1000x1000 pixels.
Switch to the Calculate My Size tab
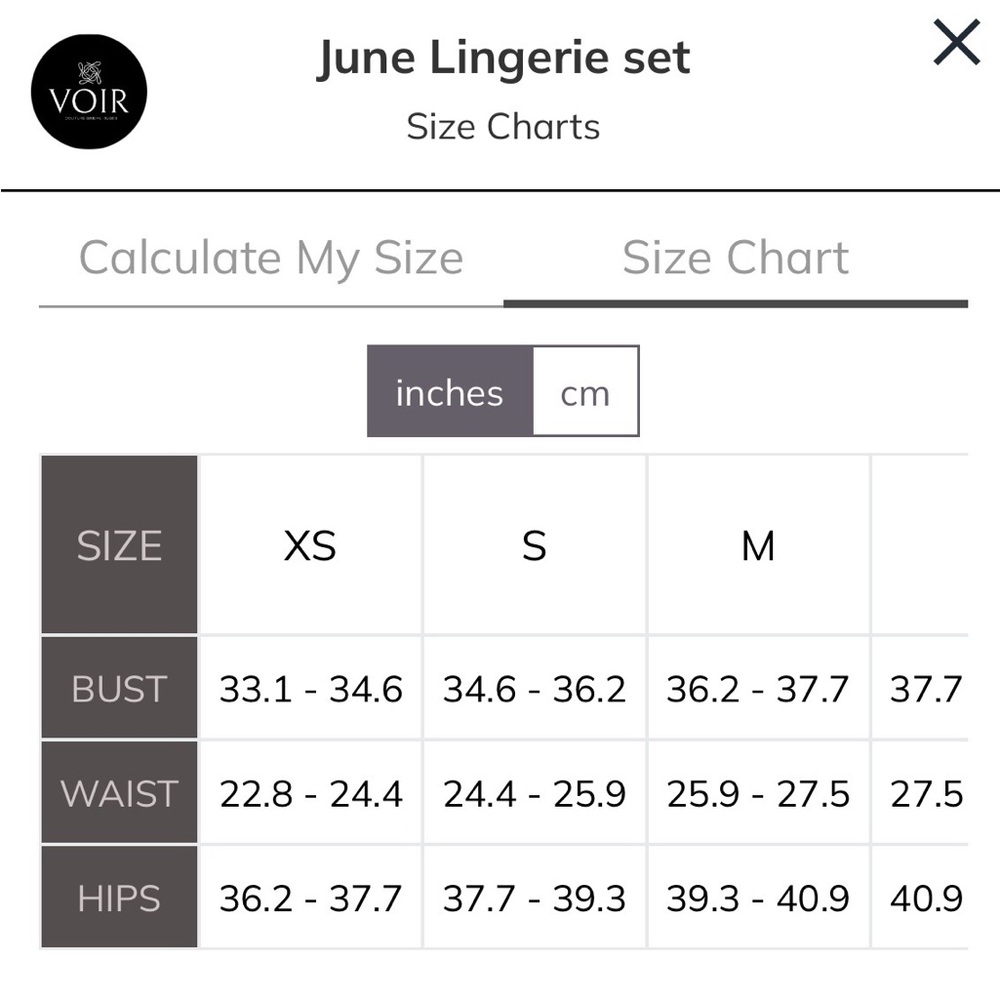click(x=271, y=258)
